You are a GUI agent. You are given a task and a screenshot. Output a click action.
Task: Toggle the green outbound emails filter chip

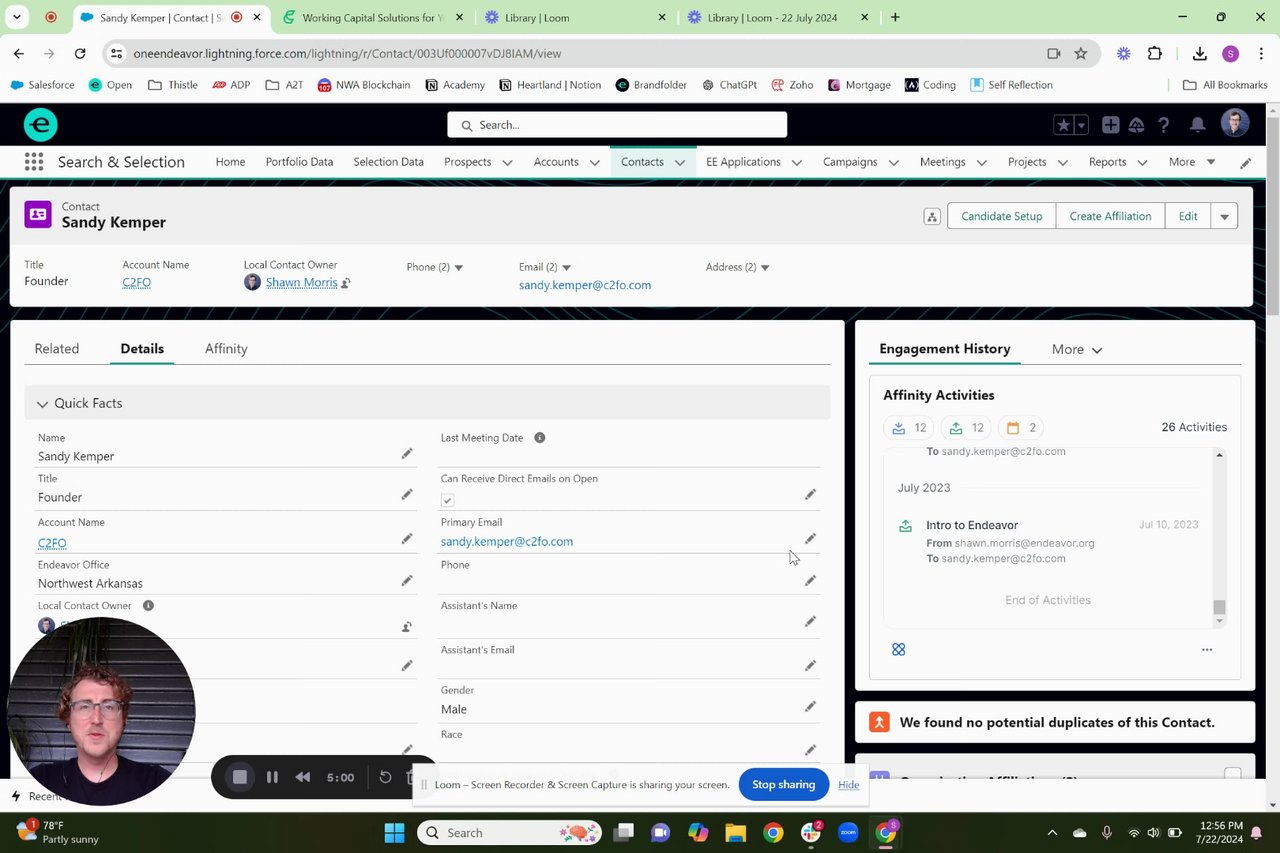click(x=966, y=428)
